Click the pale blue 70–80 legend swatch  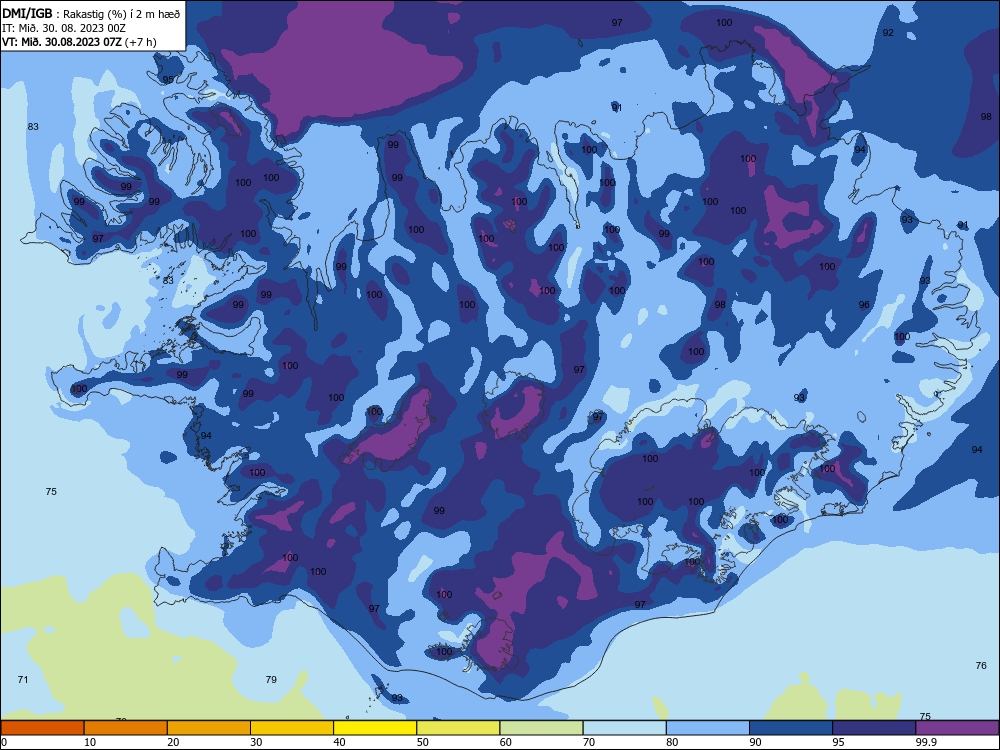[624, 728]
